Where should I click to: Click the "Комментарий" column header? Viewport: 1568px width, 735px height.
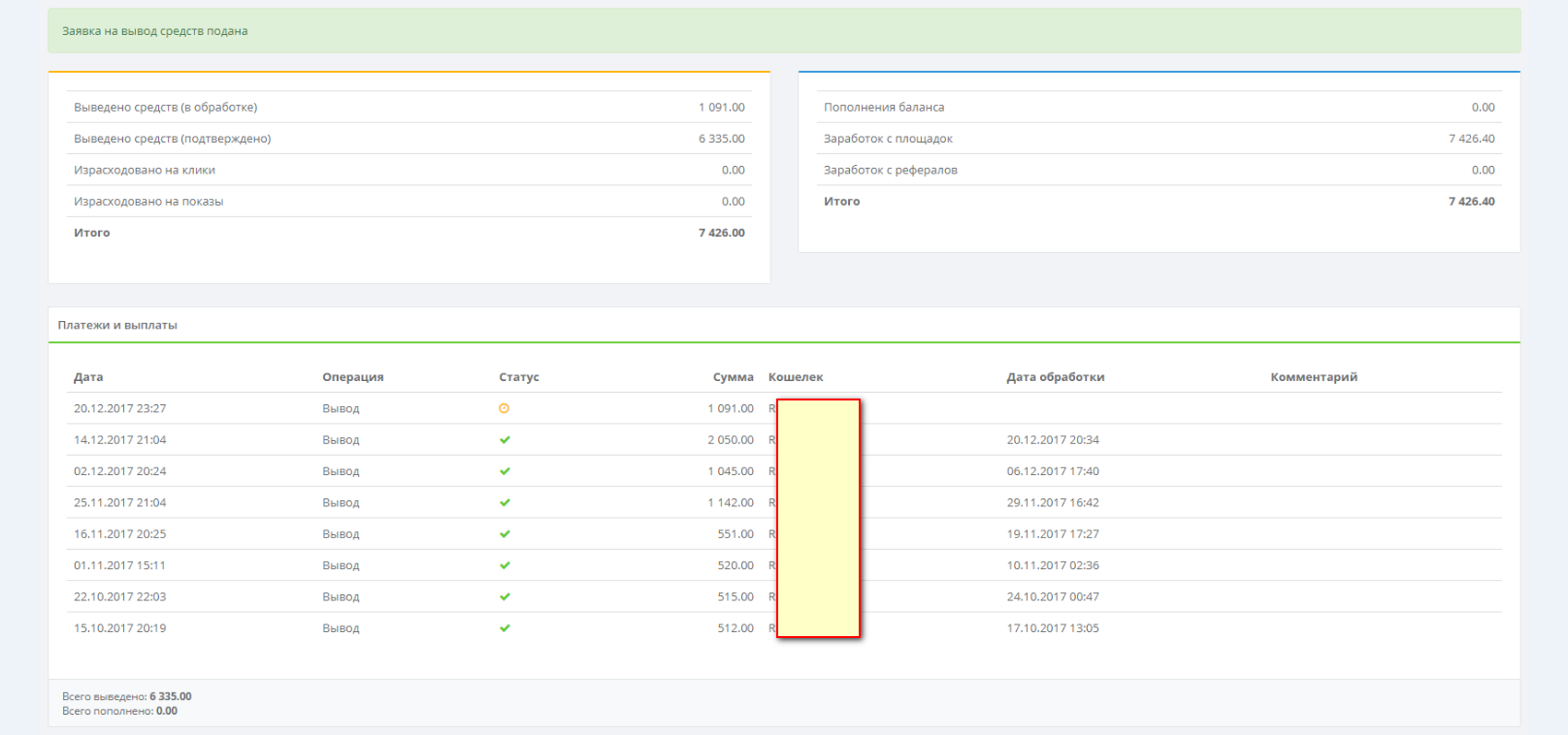pyautogui.click(x=1314, y=377)
